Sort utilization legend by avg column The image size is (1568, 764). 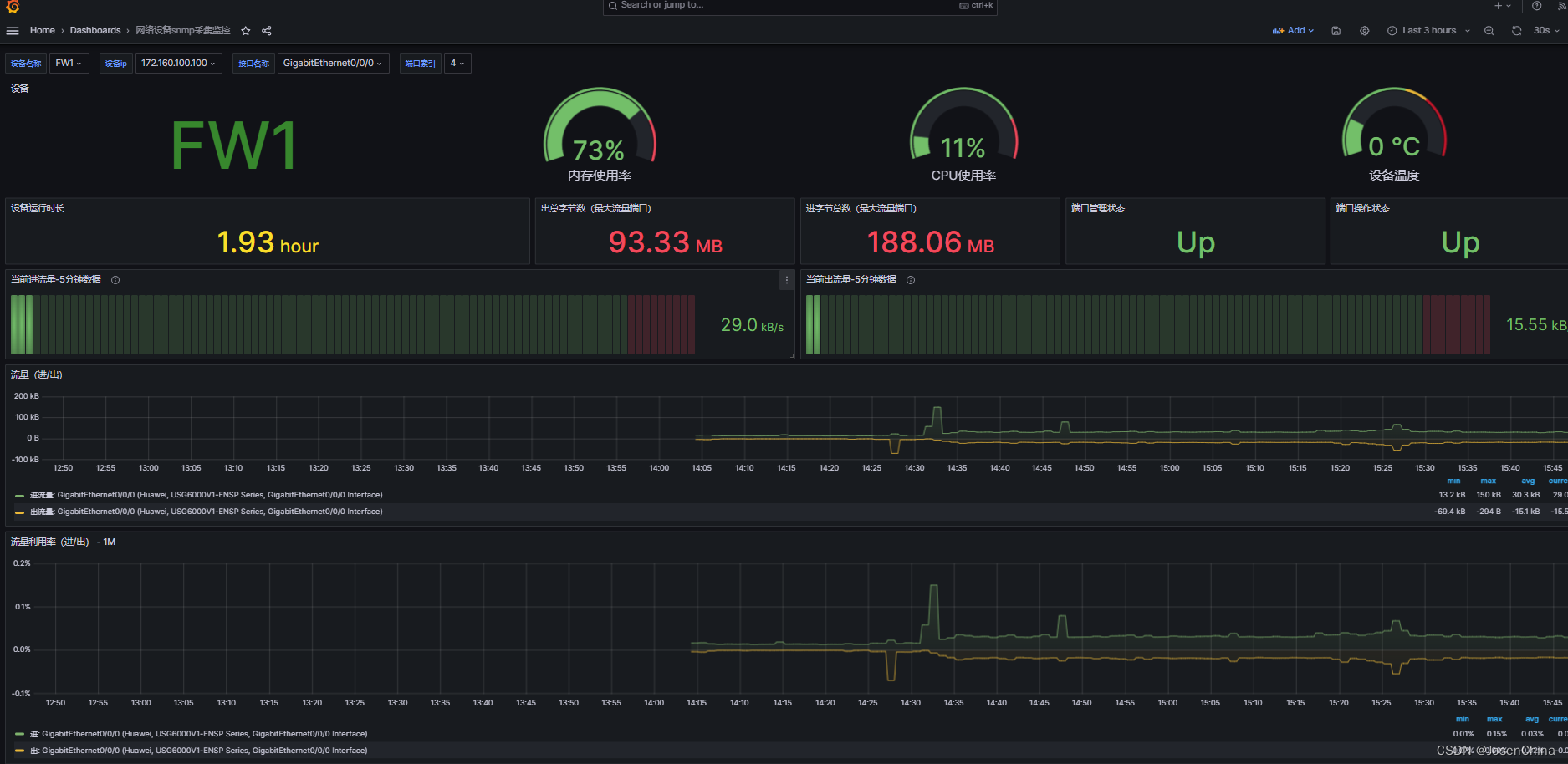coord(1532,720)
